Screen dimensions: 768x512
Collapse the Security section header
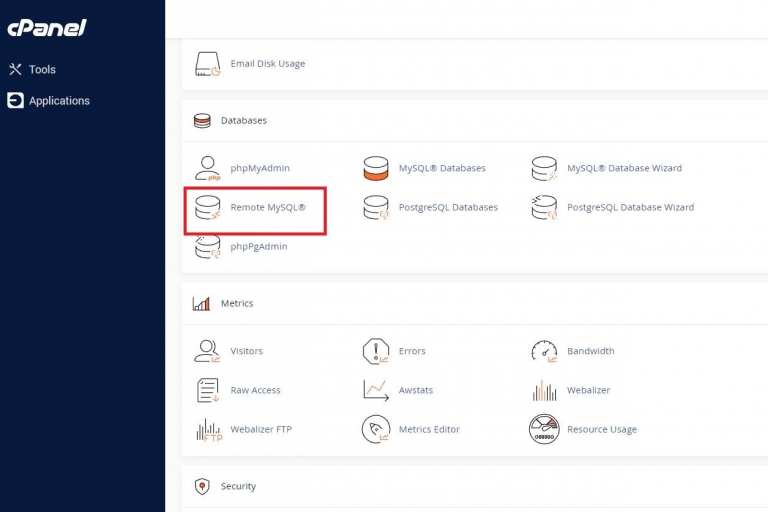(475, 487)
